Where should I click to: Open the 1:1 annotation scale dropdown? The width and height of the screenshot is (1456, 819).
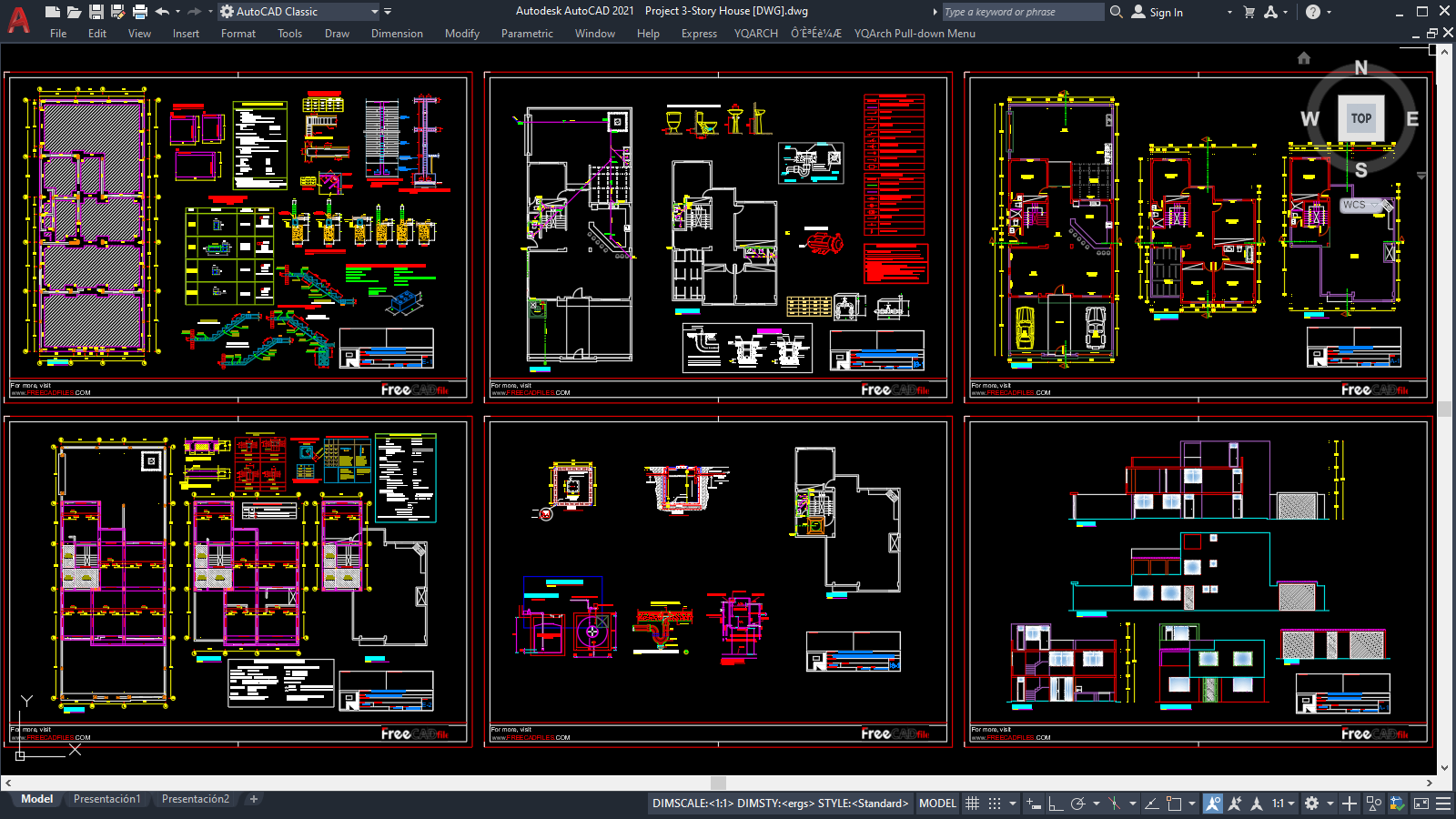coord(1283,804)
